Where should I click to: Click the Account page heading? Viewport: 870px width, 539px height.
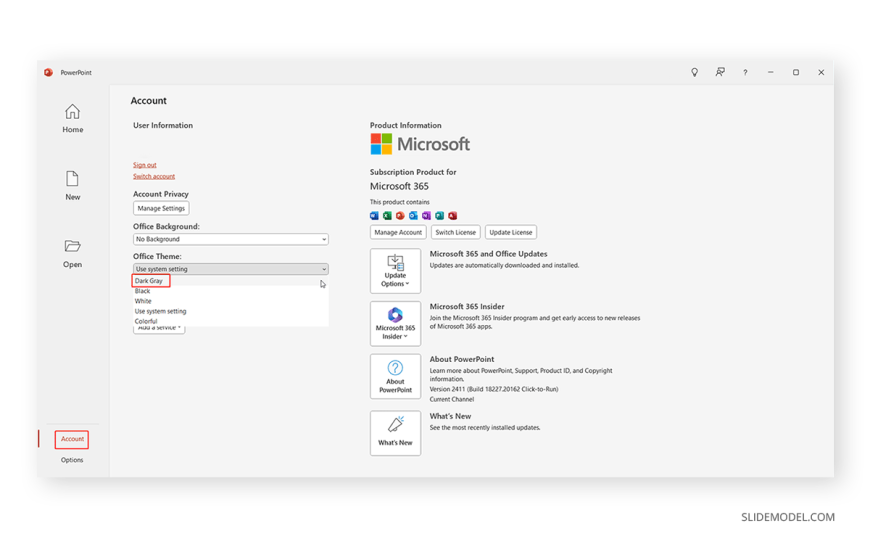tap(149, 100)
